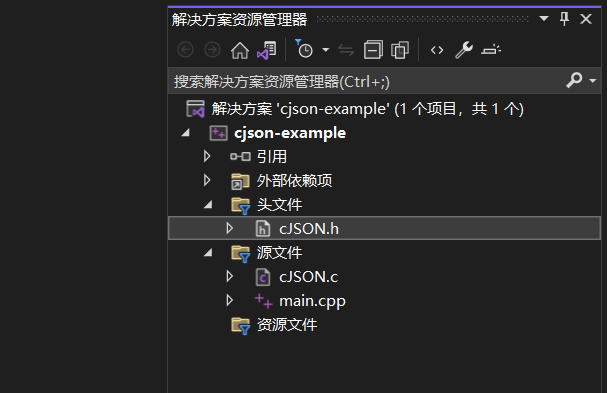Select the cJSON.c file
This screenshot has width=607, height=393.
click(309, 277)
